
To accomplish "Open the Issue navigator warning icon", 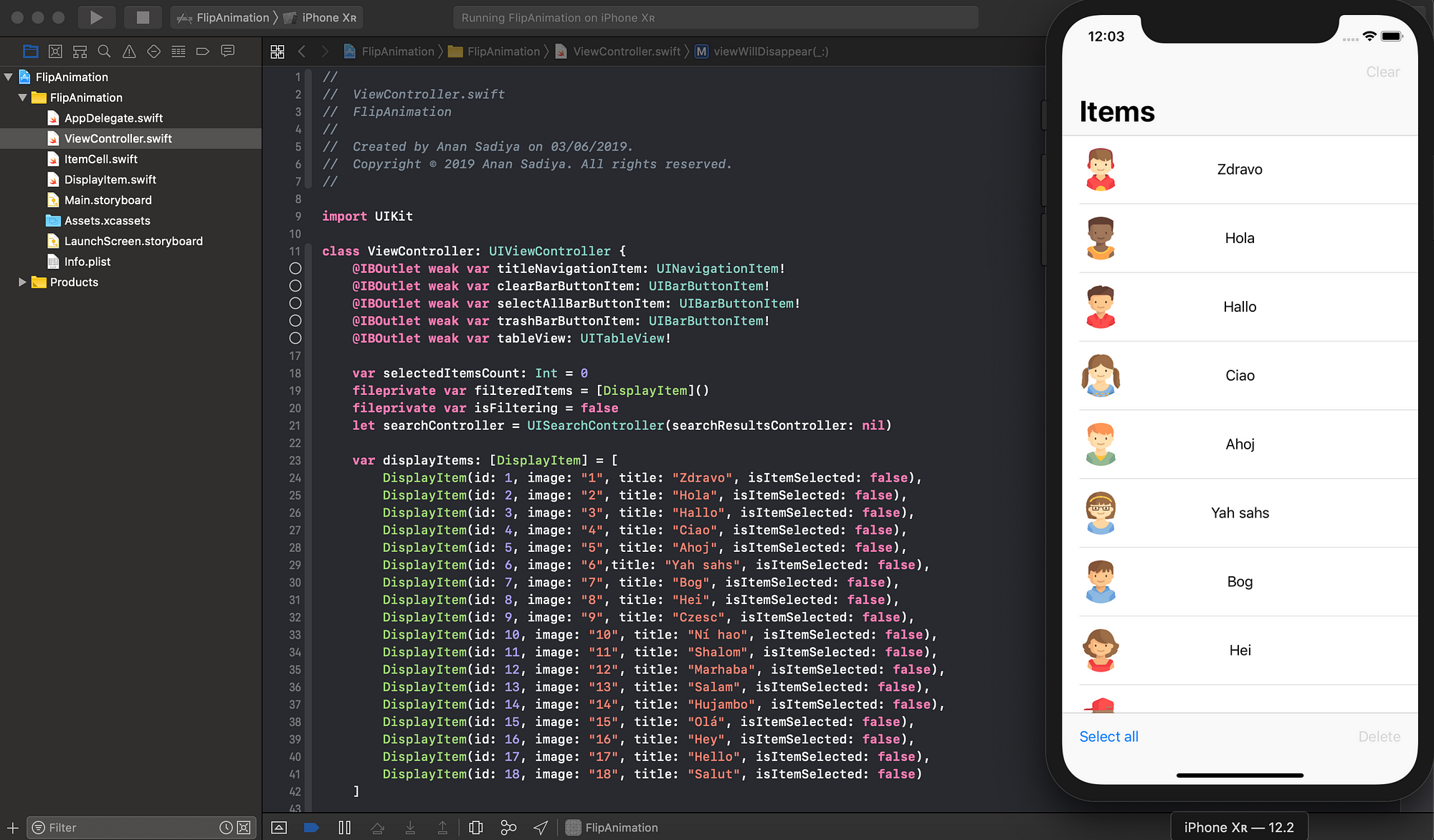I will pyautogui.click(x=129, y=51).
